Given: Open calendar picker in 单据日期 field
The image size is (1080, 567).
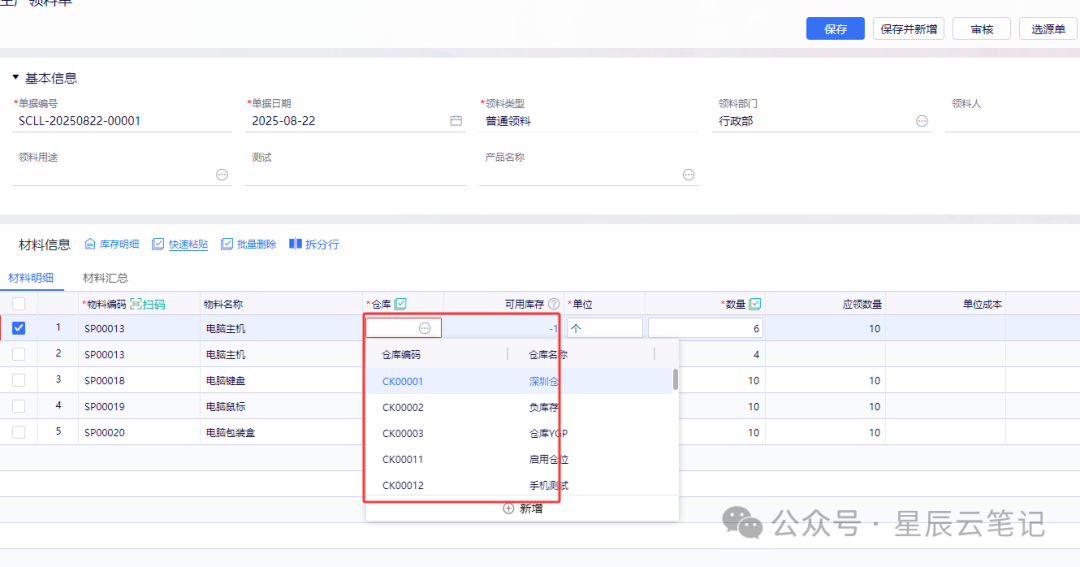Looking at the screenshot, I should (456, 121).
